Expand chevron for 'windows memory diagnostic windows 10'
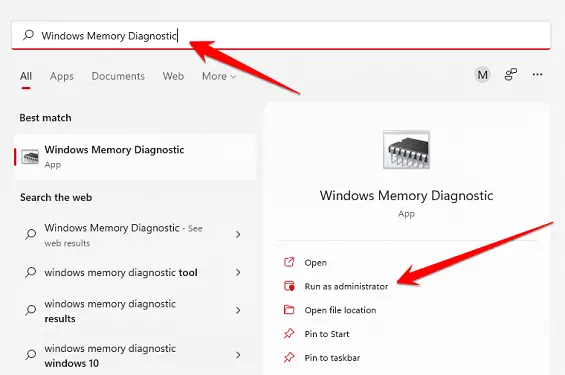565x375 pixels. pyautogui.click(x=238, y=355)
